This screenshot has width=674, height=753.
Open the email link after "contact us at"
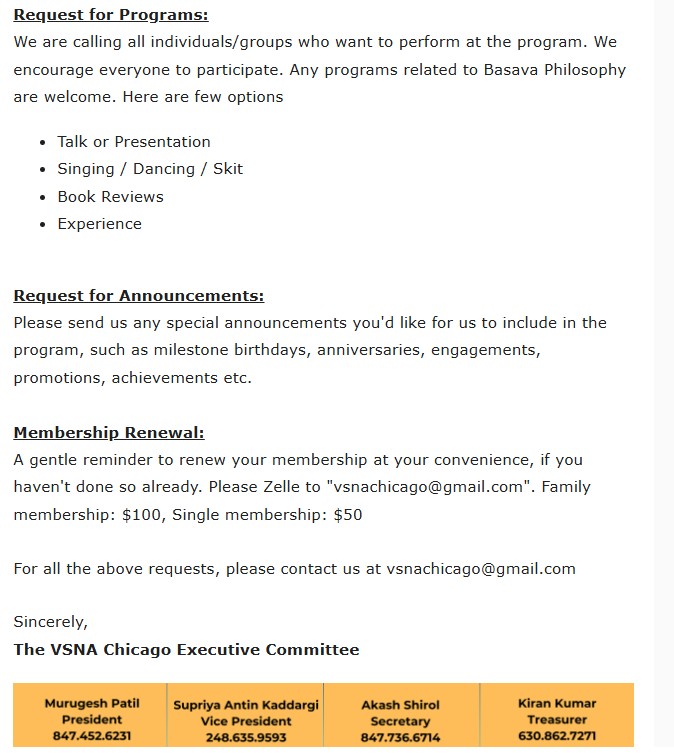click(481, 569)
